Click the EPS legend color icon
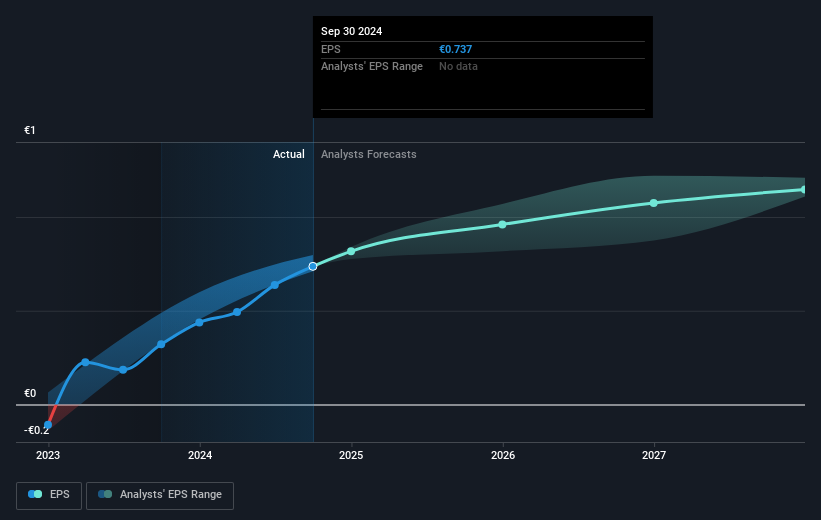This screenshot has height=520, width=821. (35, 494)
